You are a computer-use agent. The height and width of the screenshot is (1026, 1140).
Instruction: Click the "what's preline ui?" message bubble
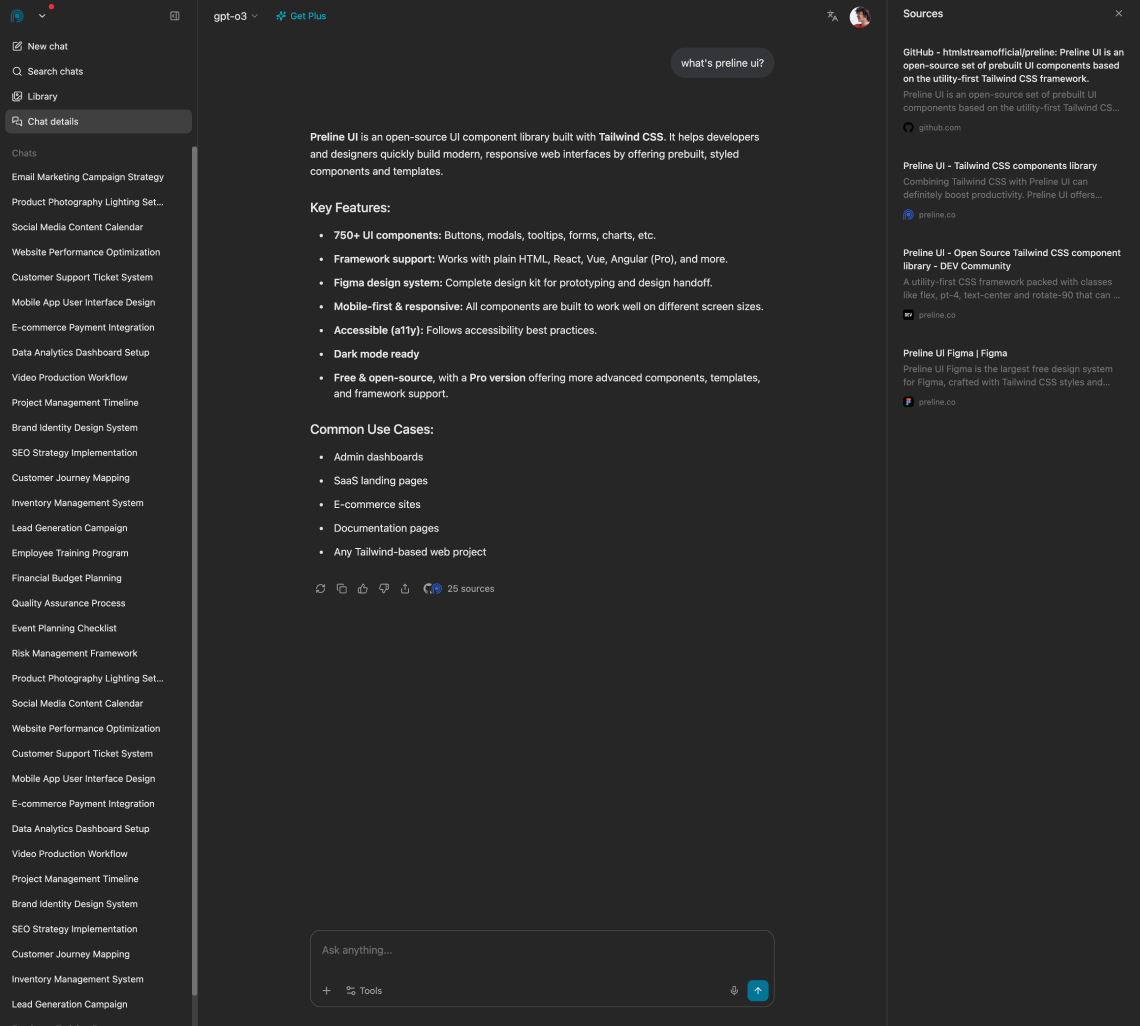pos(722,63)
